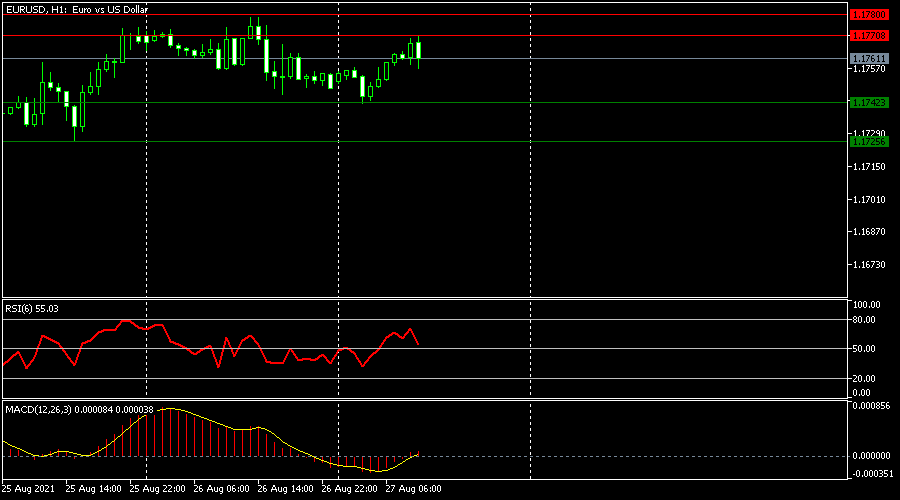This screenshot has width=900, height=500.
Task: Click the 26 Aug 14:00 time label
Action: click(x=285, y=489)
